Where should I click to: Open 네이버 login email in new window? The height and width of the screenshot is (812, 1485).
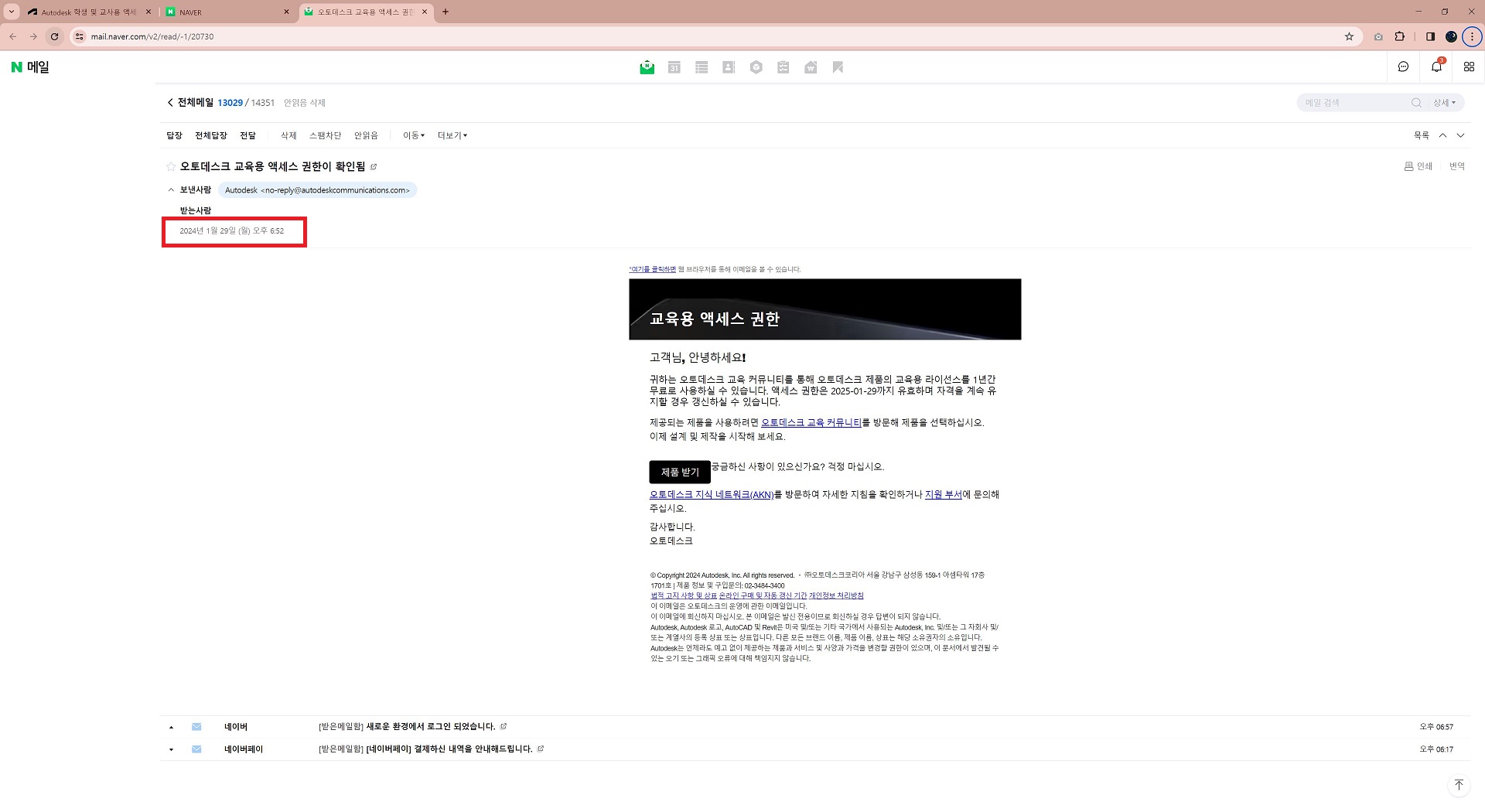pos(504,726)
